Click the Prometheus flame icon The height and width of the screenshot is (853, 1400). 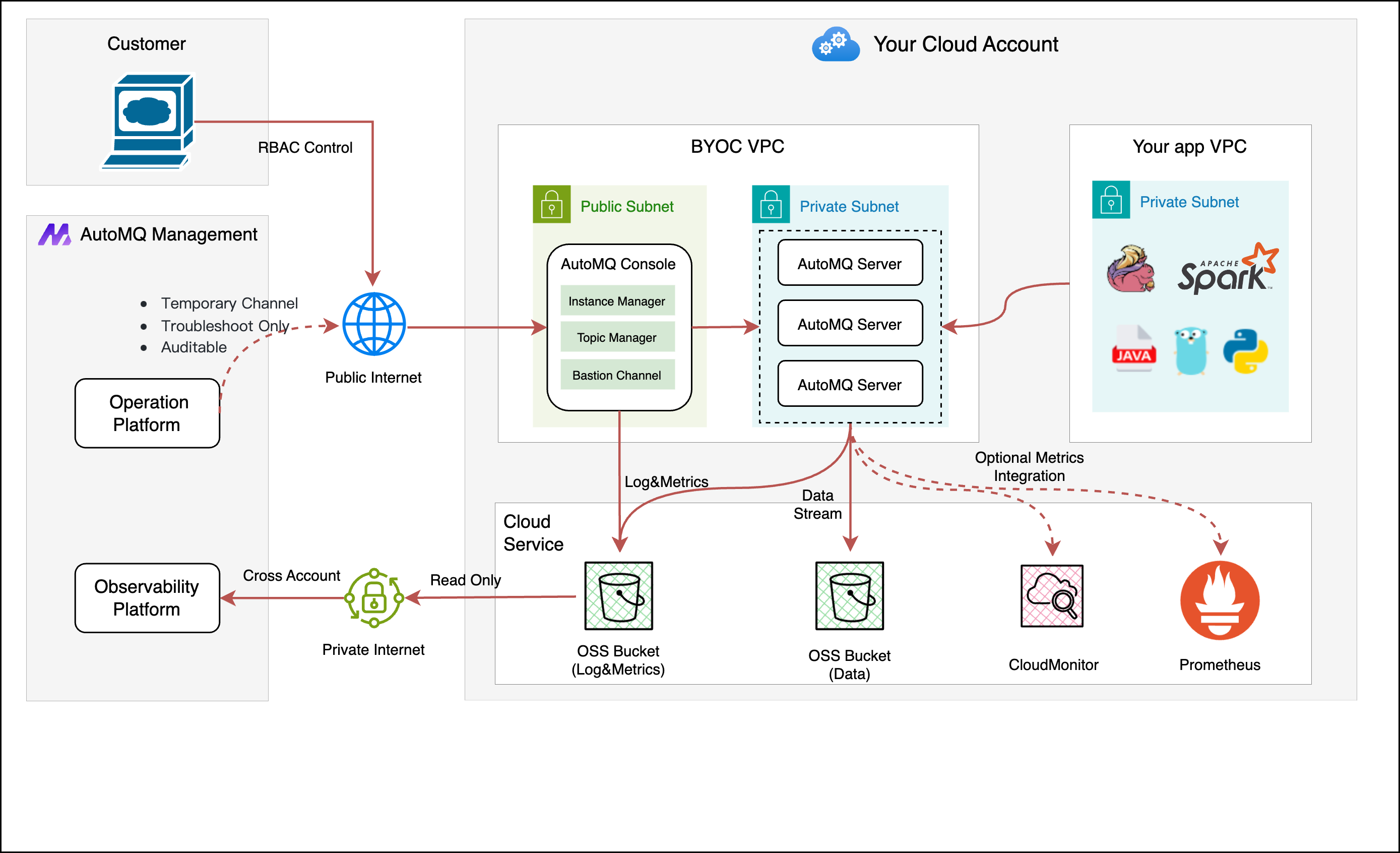click(1220, 600)
